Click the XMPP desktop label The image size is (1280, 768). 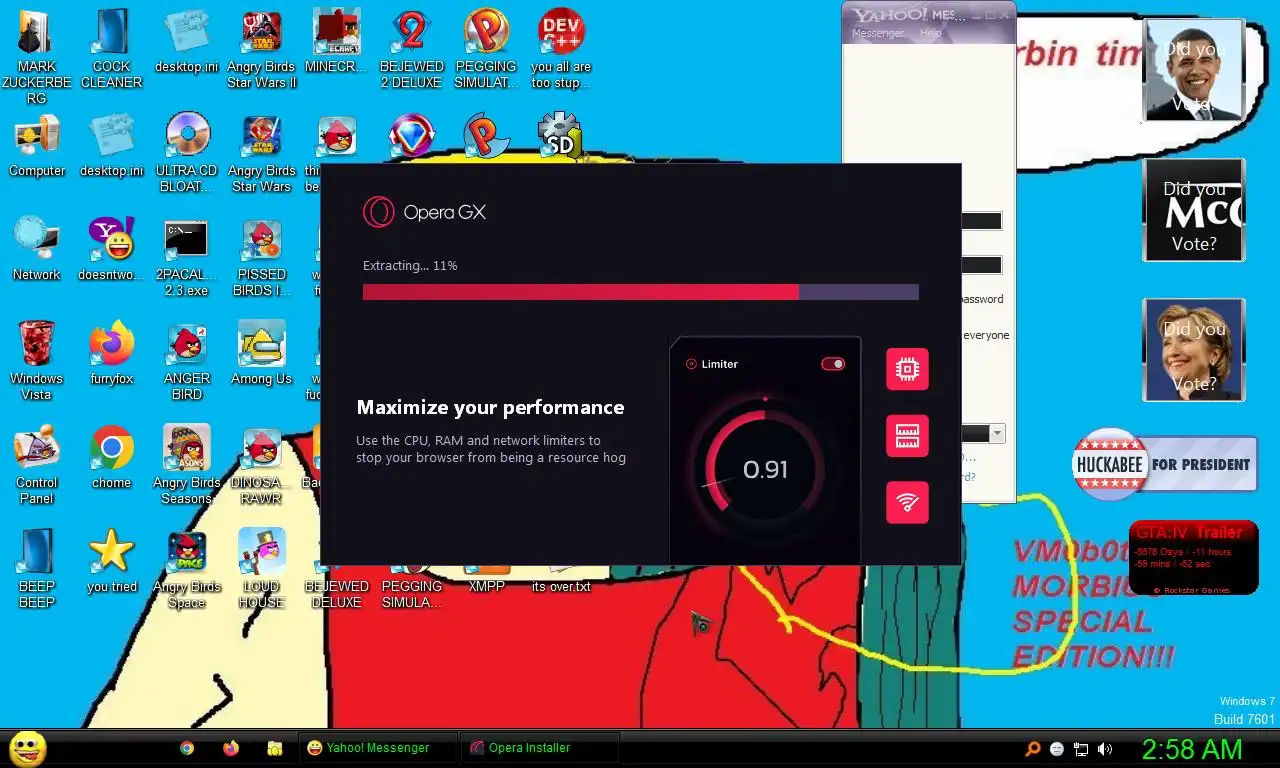[487, 586]
